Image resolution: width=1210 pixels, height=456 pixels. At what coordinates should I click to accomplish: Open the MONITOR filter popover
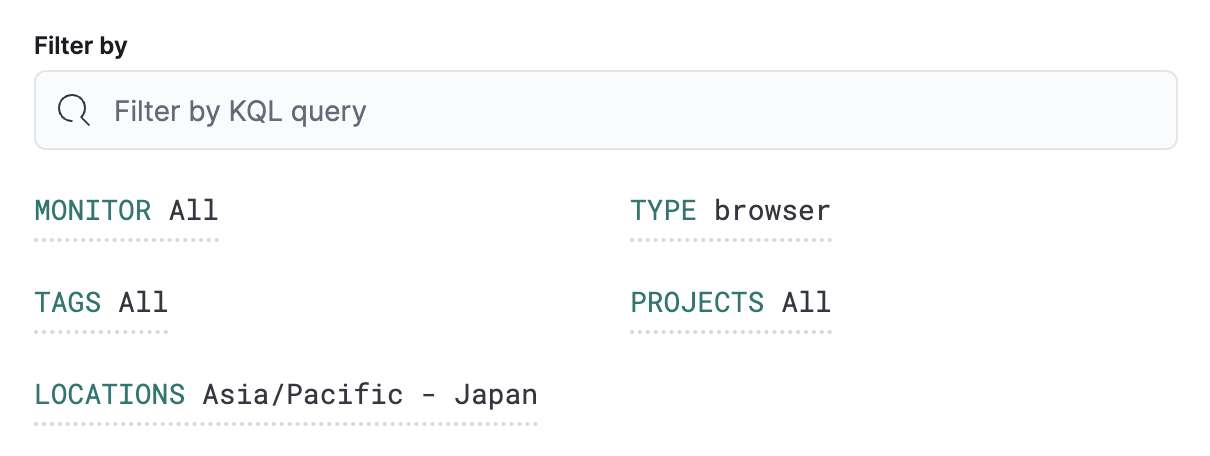[126, 212]
